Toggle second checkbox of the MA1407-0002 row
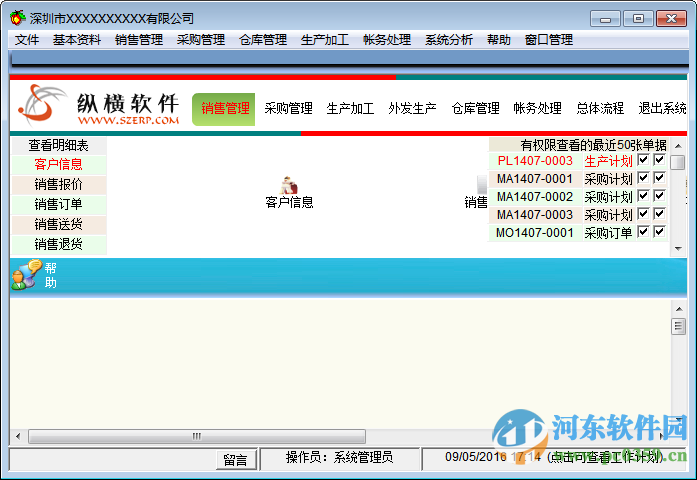Viewport: 697px width, 480px height. (x=659, y=196)
